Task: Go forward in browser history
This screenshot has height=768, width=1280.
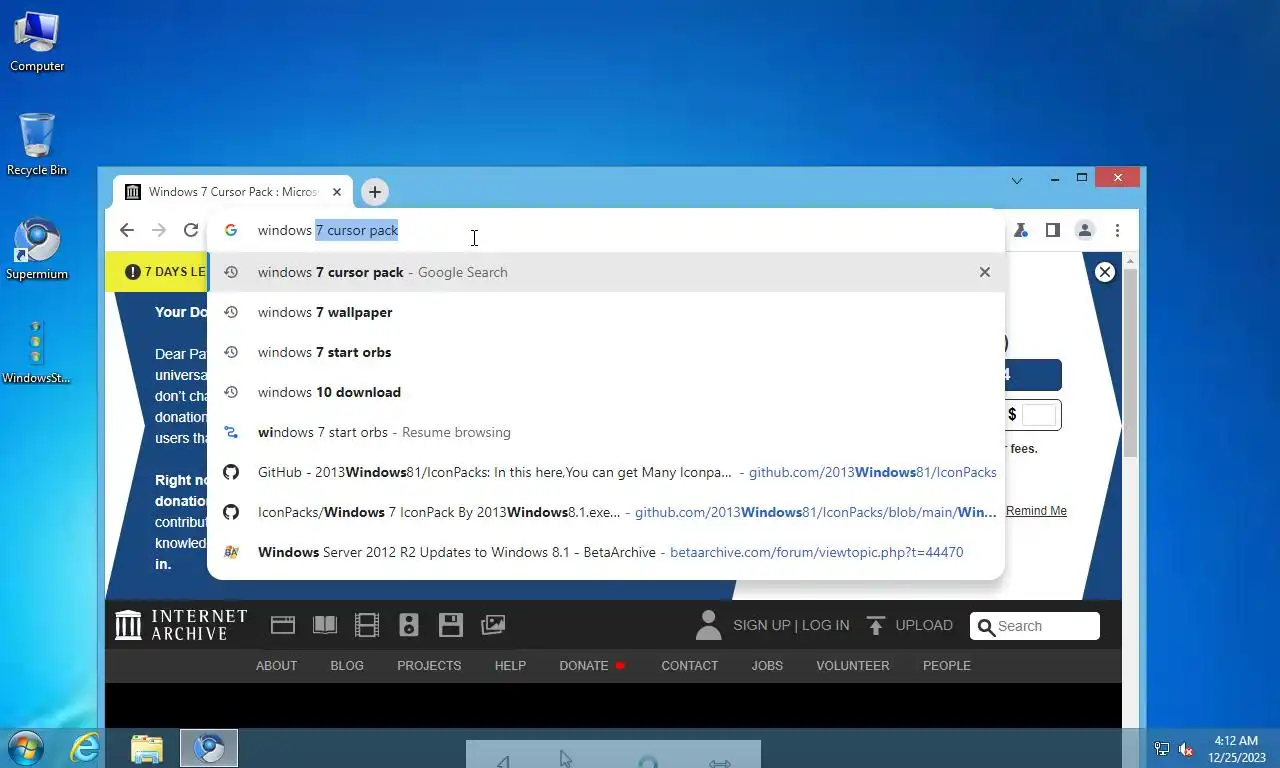Action: click(158, 230)
